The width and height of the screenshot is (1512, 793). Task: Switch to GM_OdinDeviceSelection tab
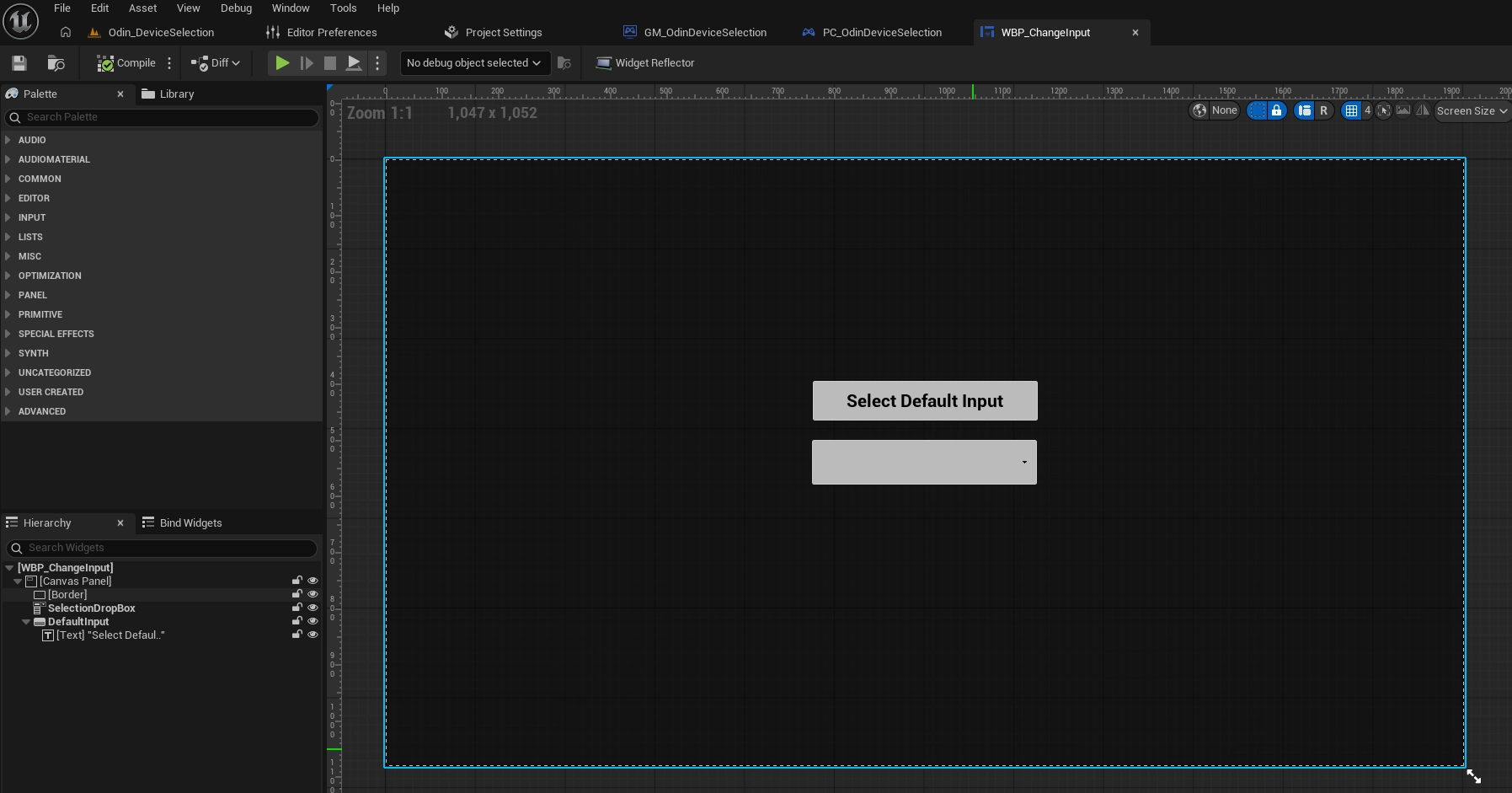(695, 32)
